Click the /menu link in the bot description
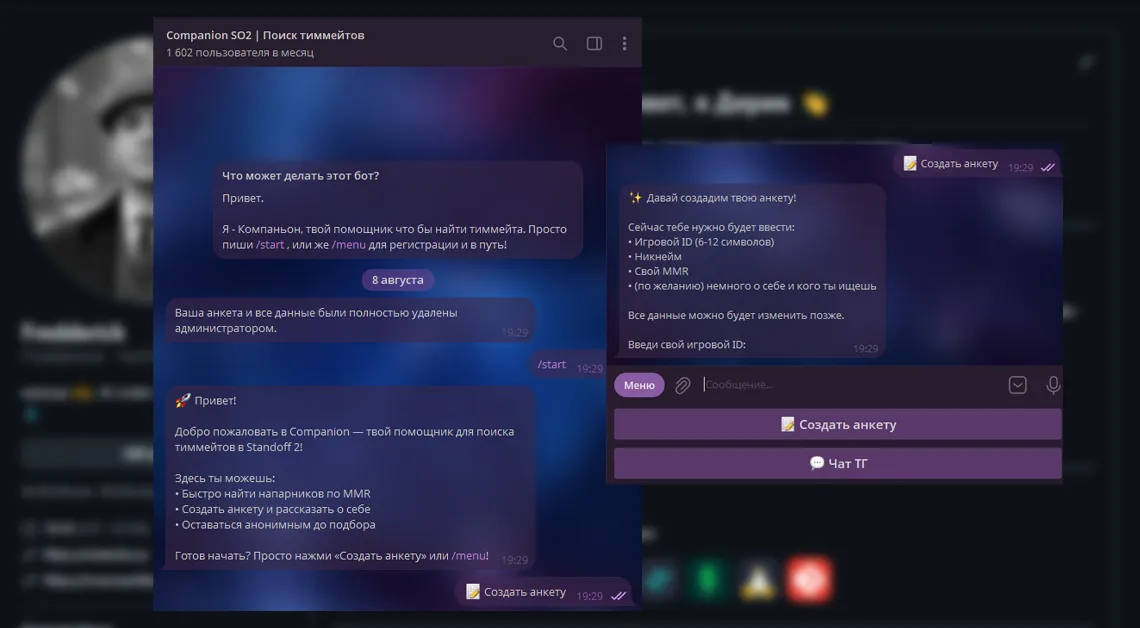The height and width of the screenshot is (628, 1140). point(349,245)
